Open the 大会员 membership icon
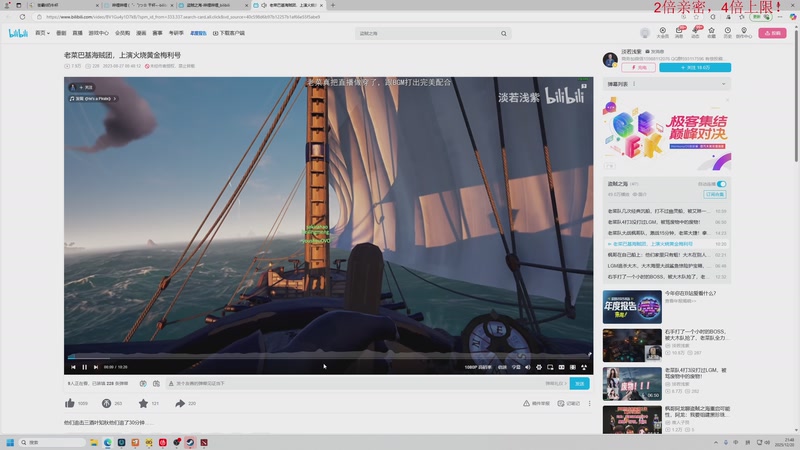 click(662, 33)
